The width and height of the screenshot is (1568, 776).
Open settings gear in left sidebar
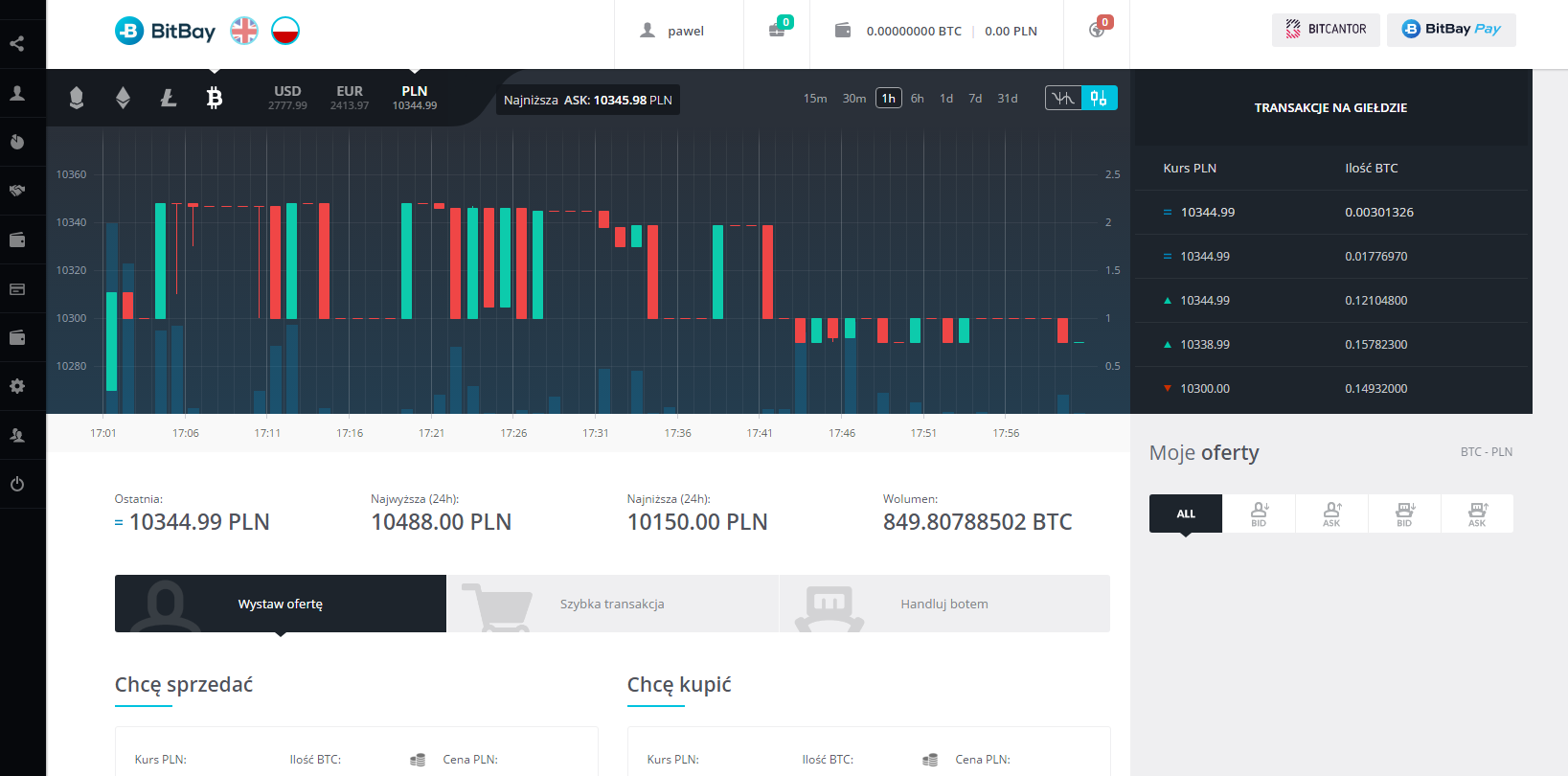(17, 386)
